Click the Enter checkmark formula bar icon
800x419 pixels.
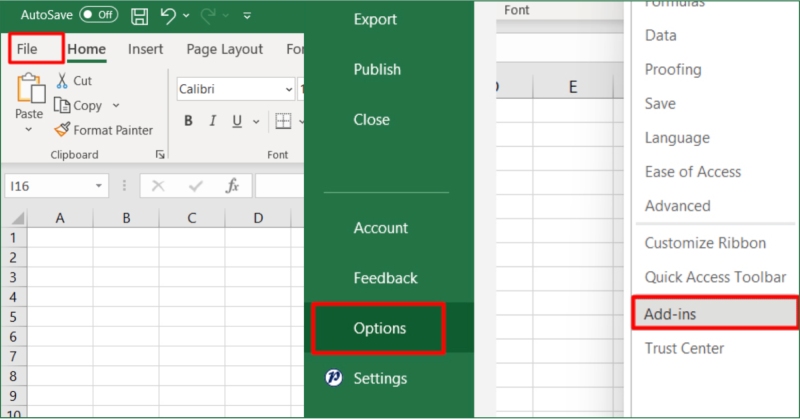click(x=195, y=186)
